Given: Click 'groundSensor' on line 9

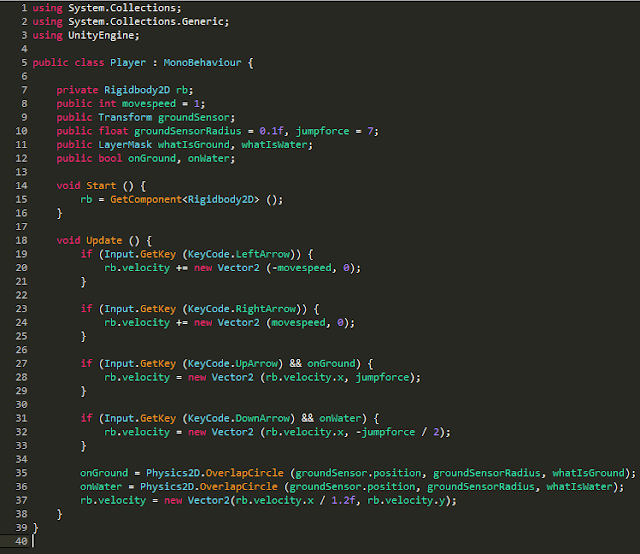Looking at the screenshot, I should pyautogui.click(x=194, y=118).
